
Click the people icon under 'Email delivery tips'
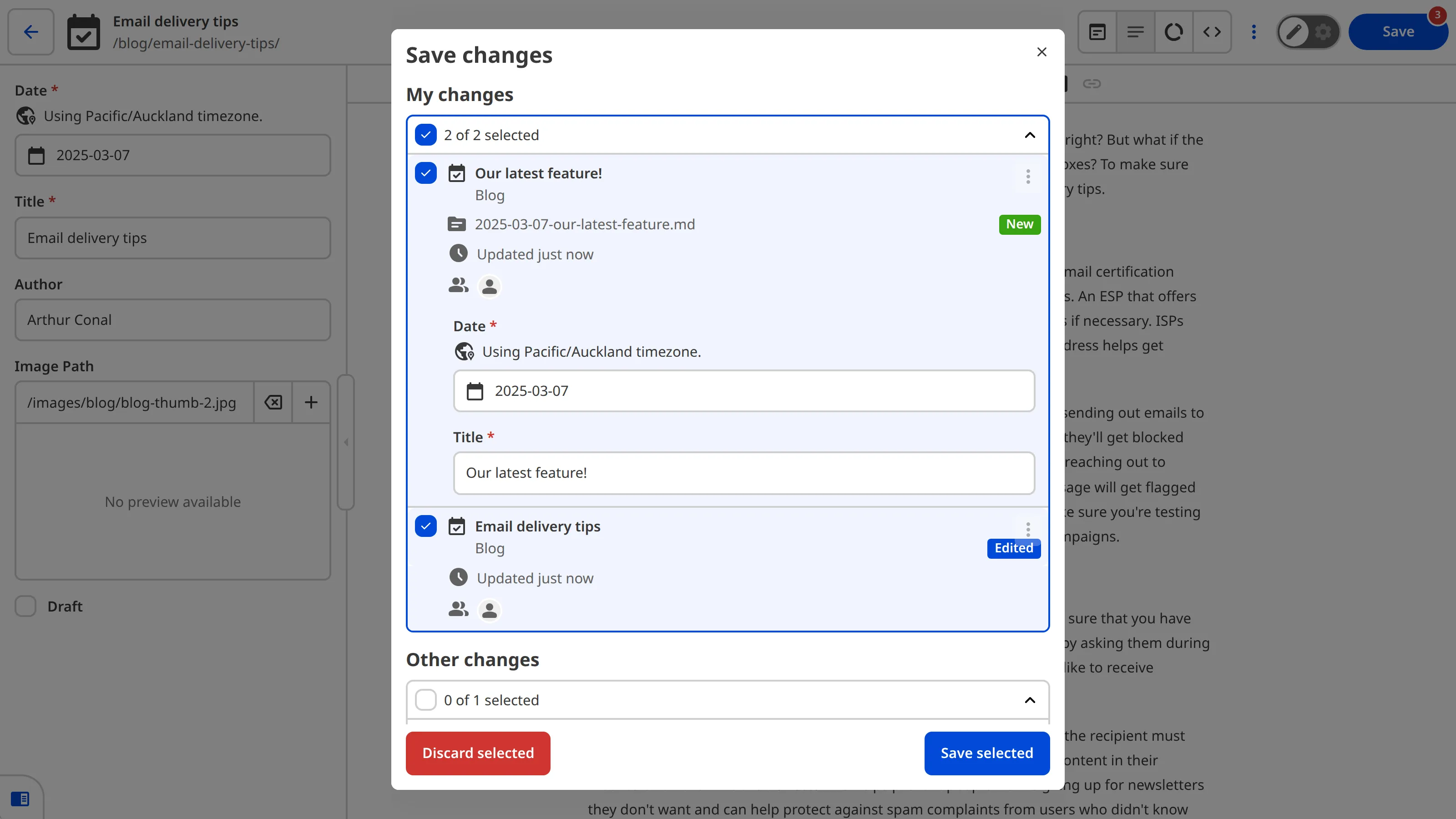[x=458, y=609]
